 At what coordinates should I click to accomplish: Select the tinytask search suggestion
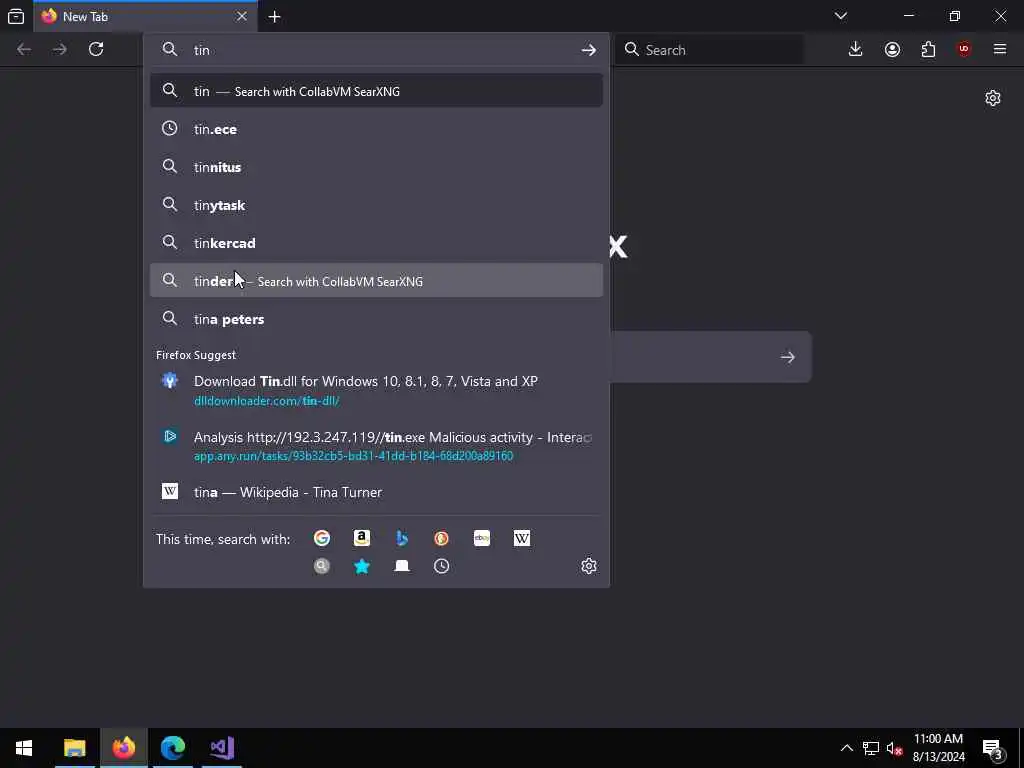pyautogui.click(x=376, y=204)
